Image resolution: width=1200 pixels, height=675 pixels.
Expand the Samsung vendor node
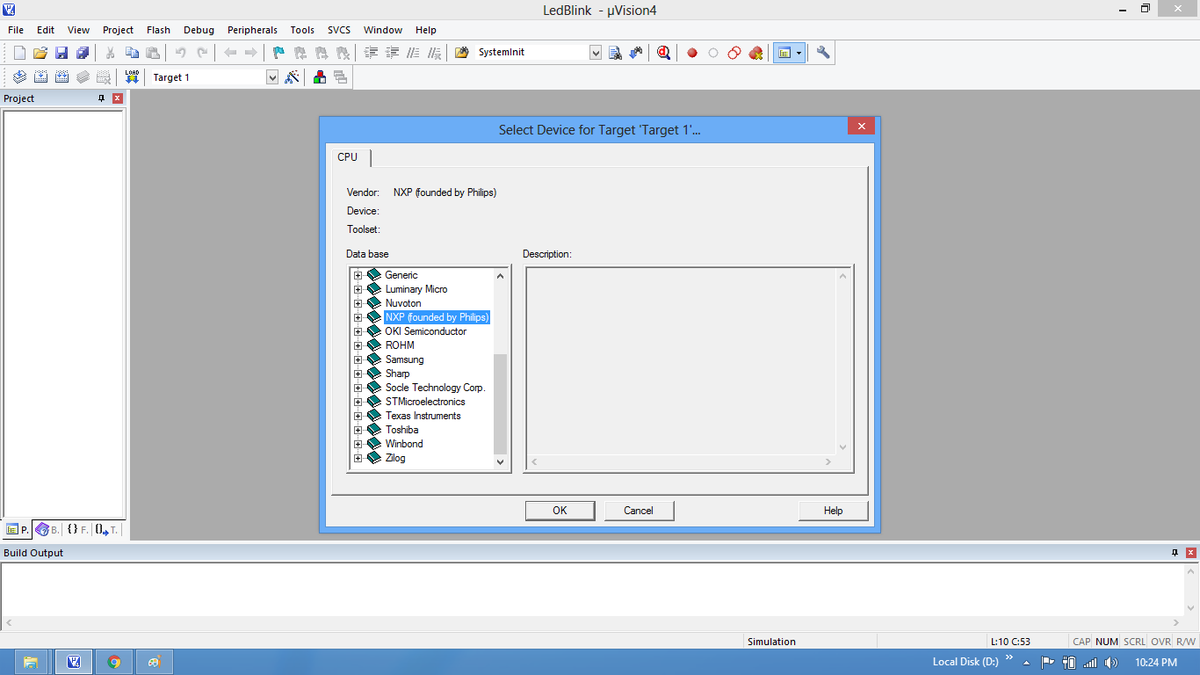pyautogui.click(x=357, y=359)
